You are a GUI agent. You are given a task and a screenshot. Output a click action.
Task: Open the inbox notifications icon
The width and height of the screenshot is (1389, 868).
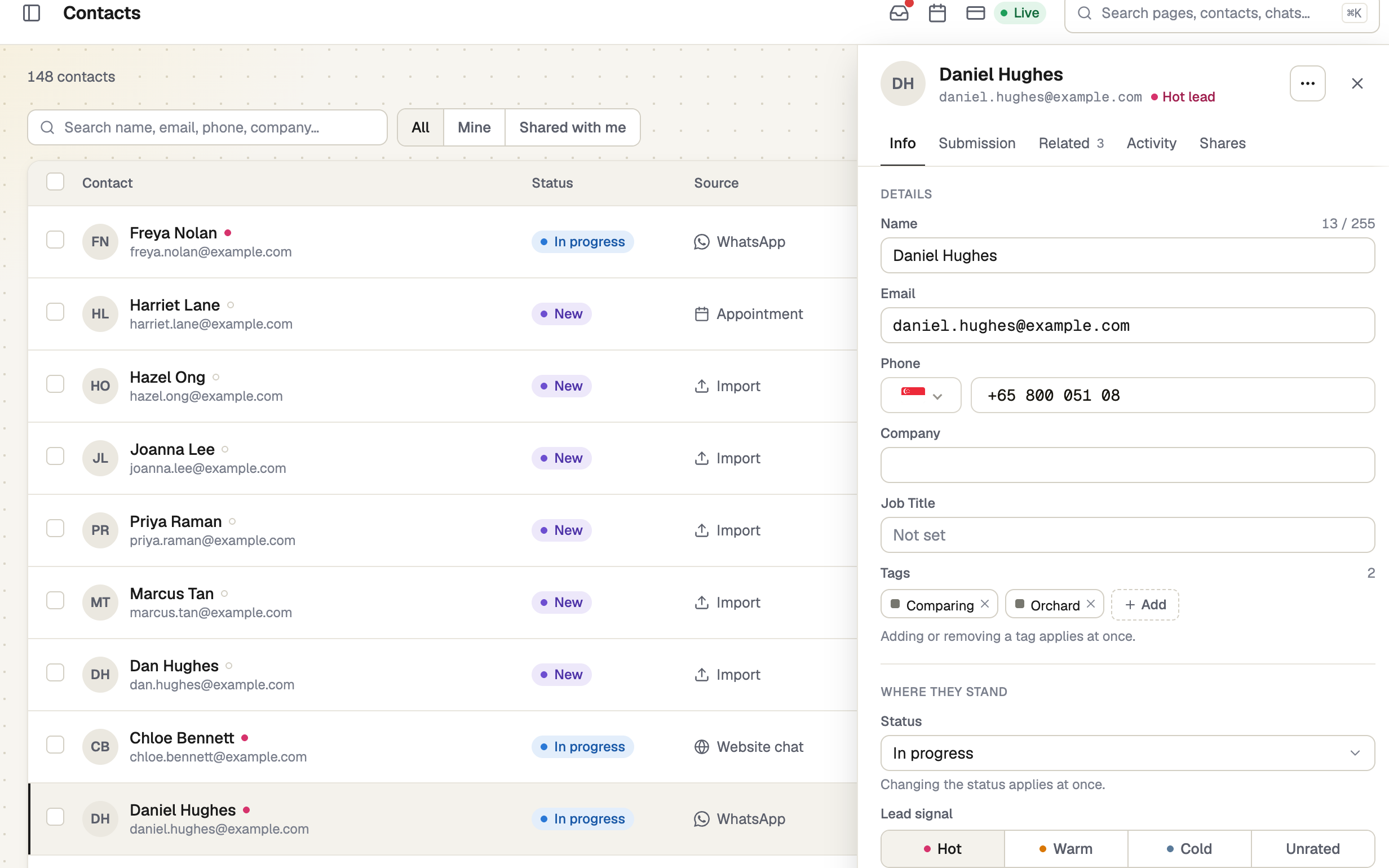point(899,12)
